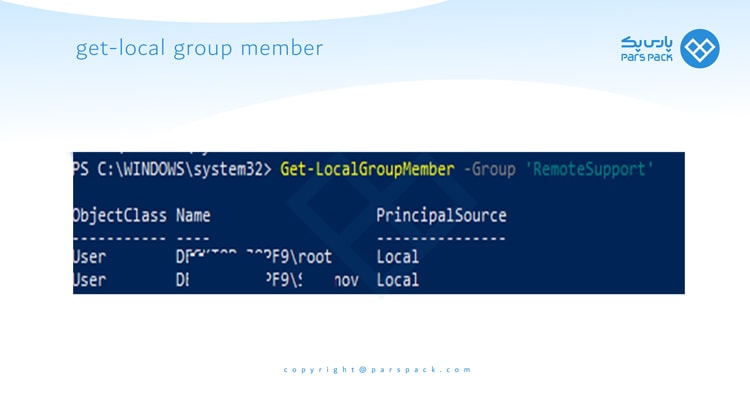Click the name entry ending in \root
Viewport: 750px width, 400px height.
[254, 257]
